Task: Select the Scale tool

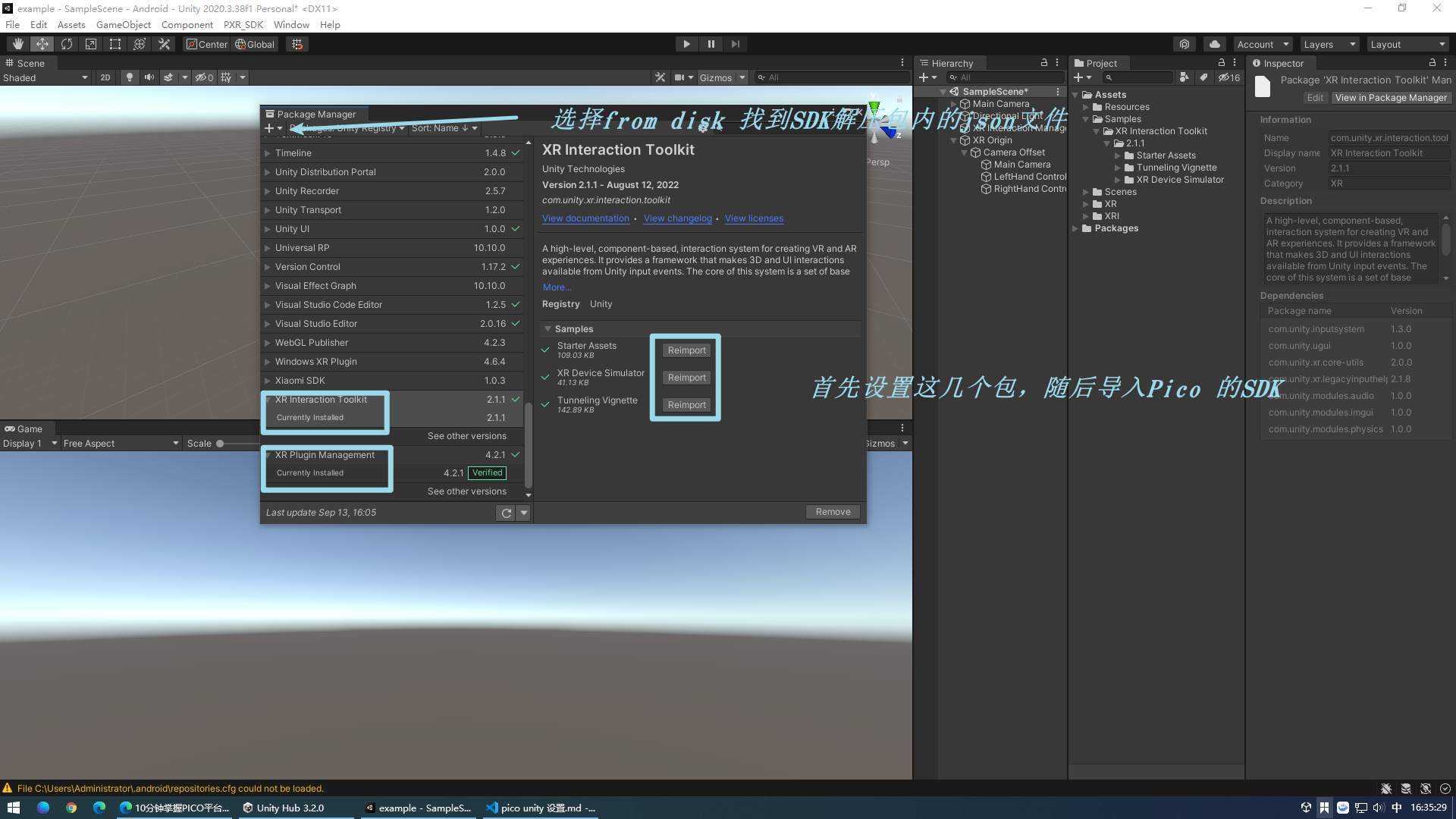Action: [x=91, y=44]
